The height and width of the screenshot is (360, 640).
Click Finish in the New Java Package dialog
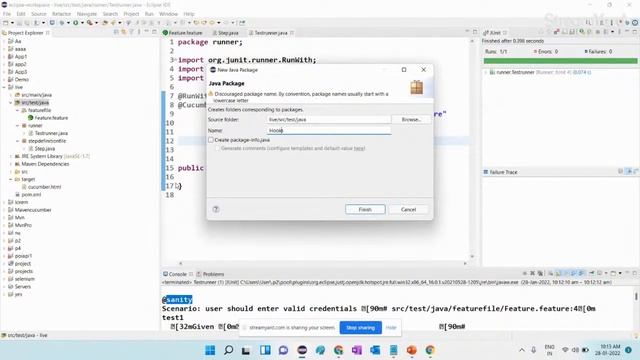pyautogui.click(x=365, y=209)
